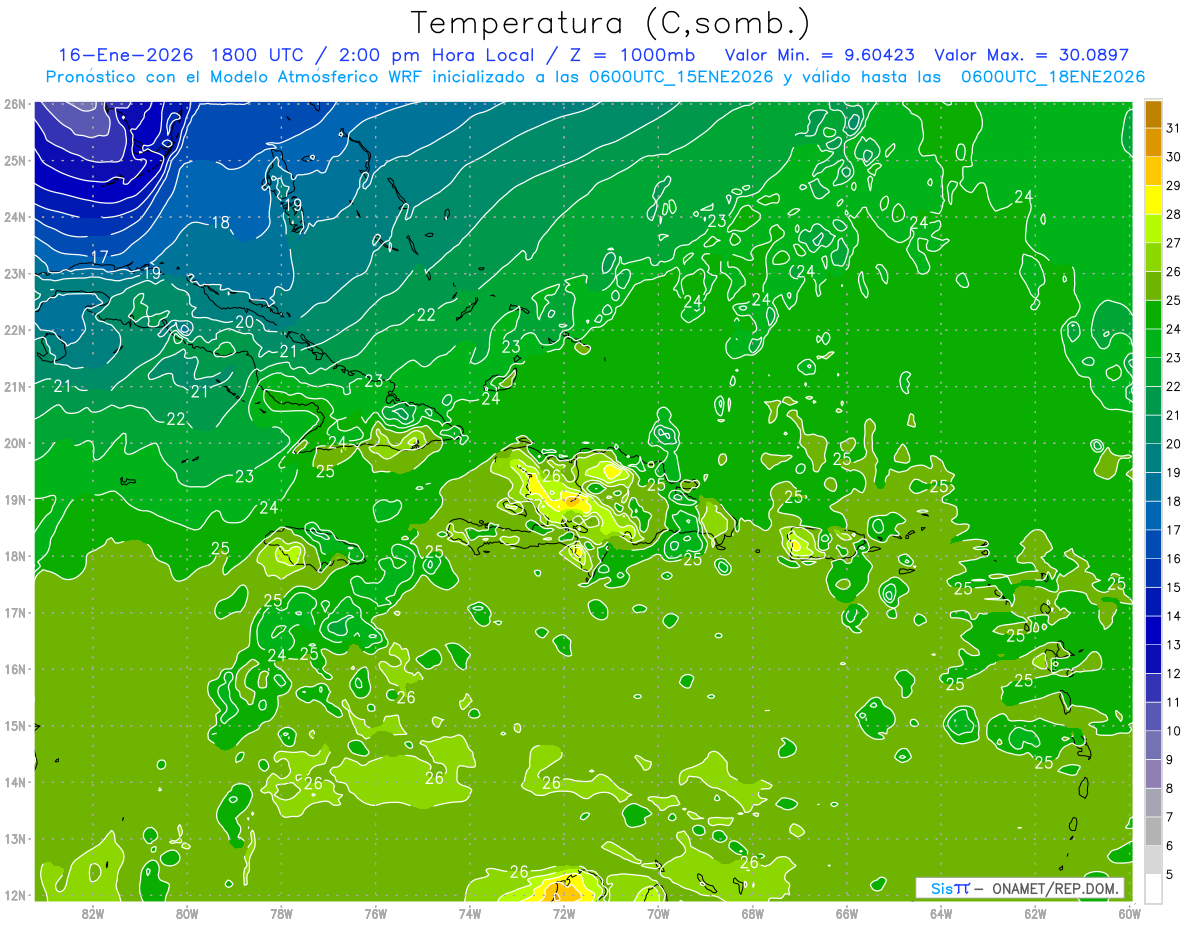1200x927 pixels.
Task: Click the white bottom segment of the color scale
Action: (x=1153, y=889)
